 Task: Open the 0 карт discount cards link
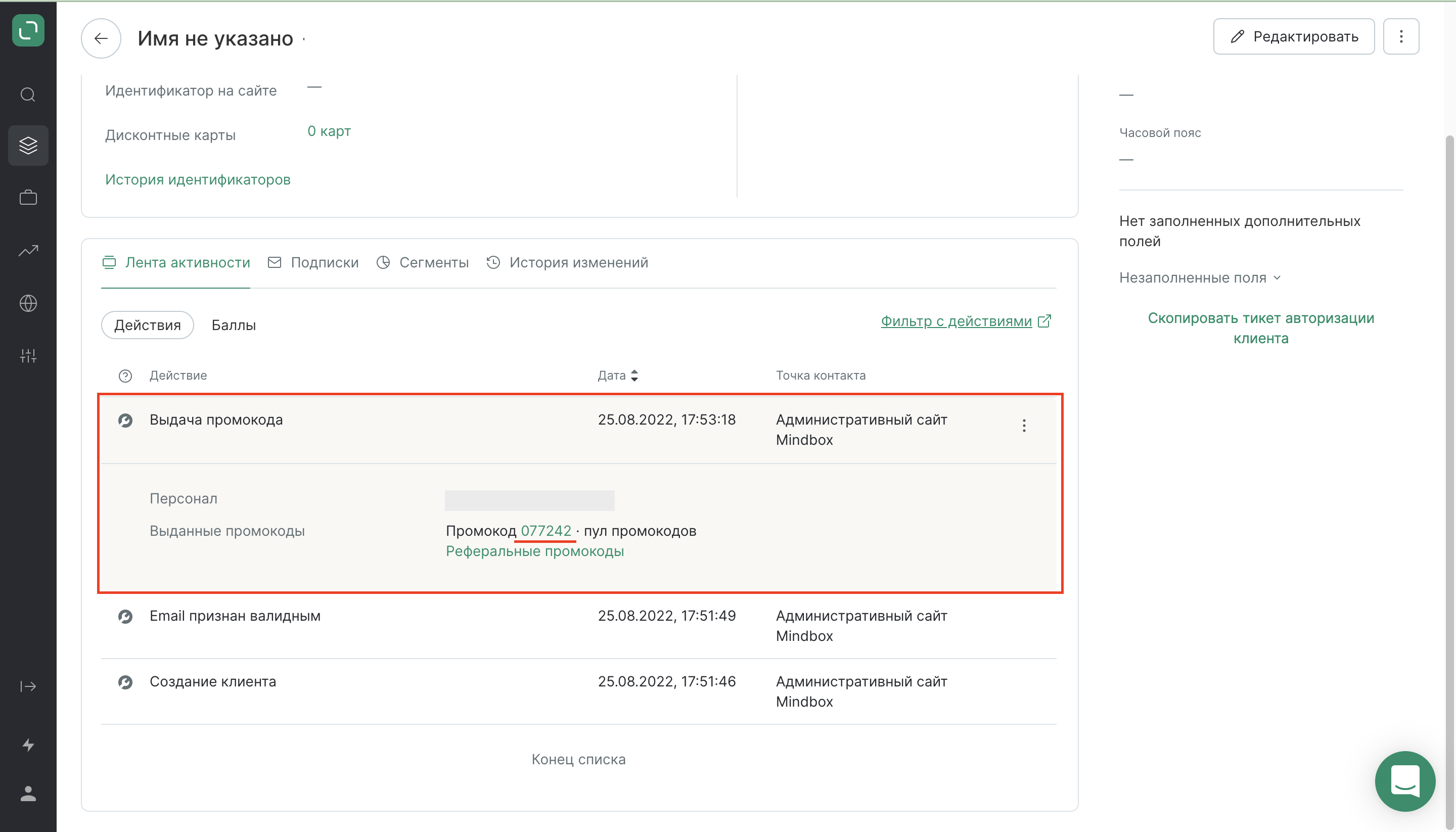coord(329,131)
